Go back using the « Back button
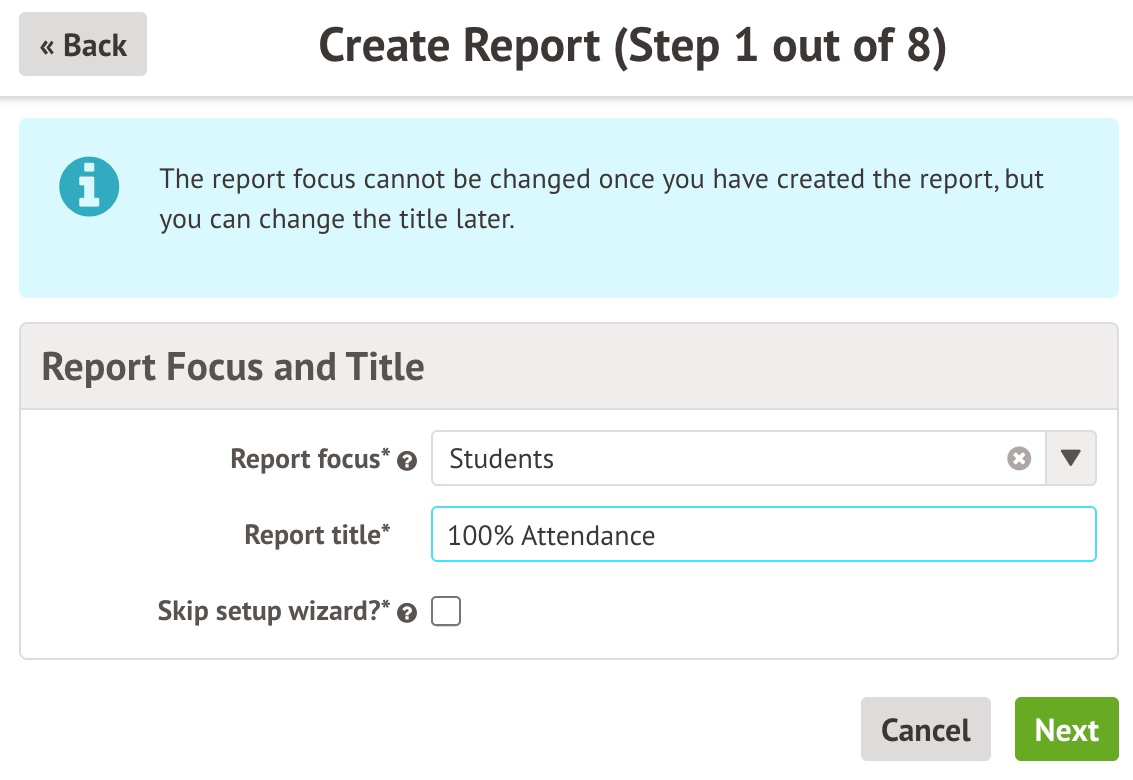Image resolution: width=1133 pixels, height=780 pixels. [x=83, y=45]
